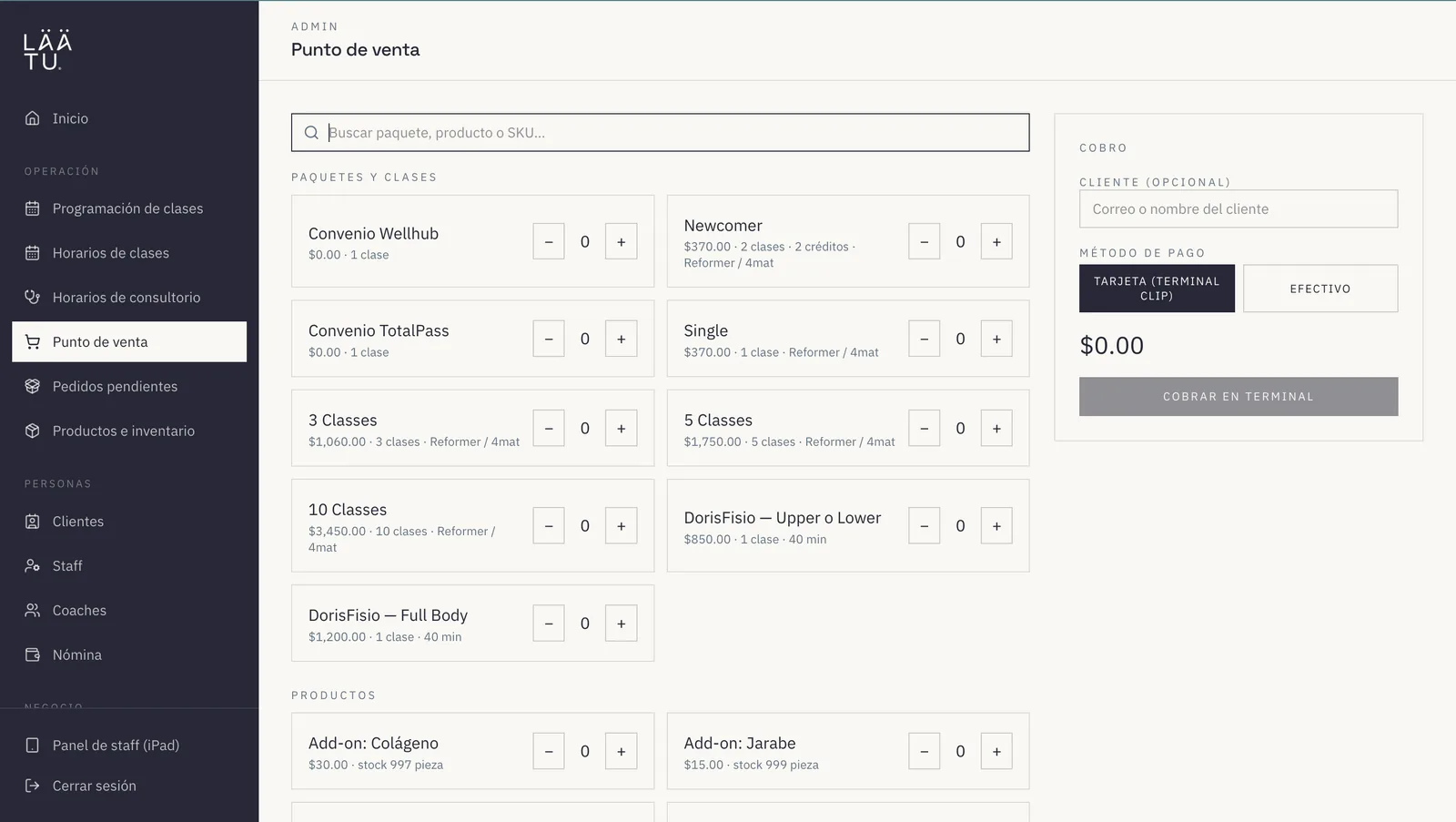Click the tablet icon for Panel de staff
Viewport: 1456px width, 822px height.
click(x=33, y=746)
